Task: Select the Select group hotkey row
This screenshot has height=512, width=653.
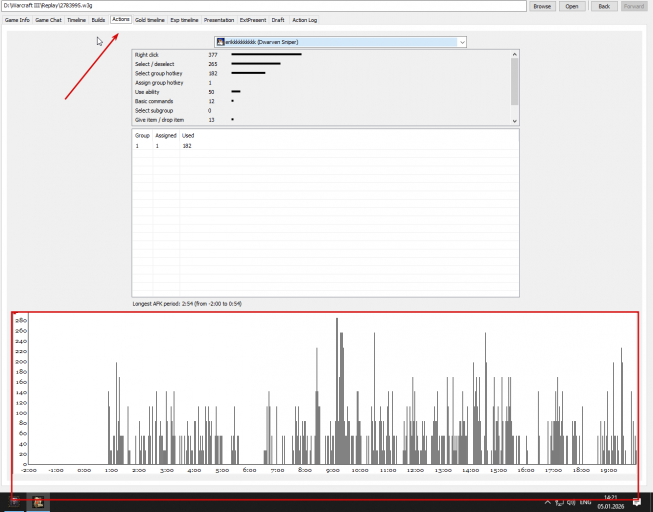Action: click(321, 73)
